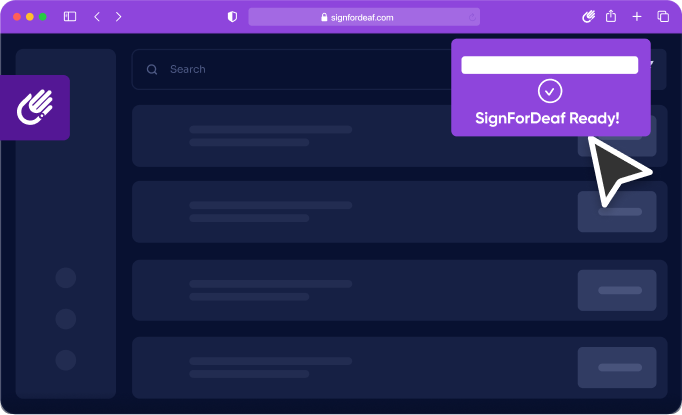Viewport: 682px width, 415px height.
Task: Open a new tab with plus icon
Action: (x=637, y=17)
